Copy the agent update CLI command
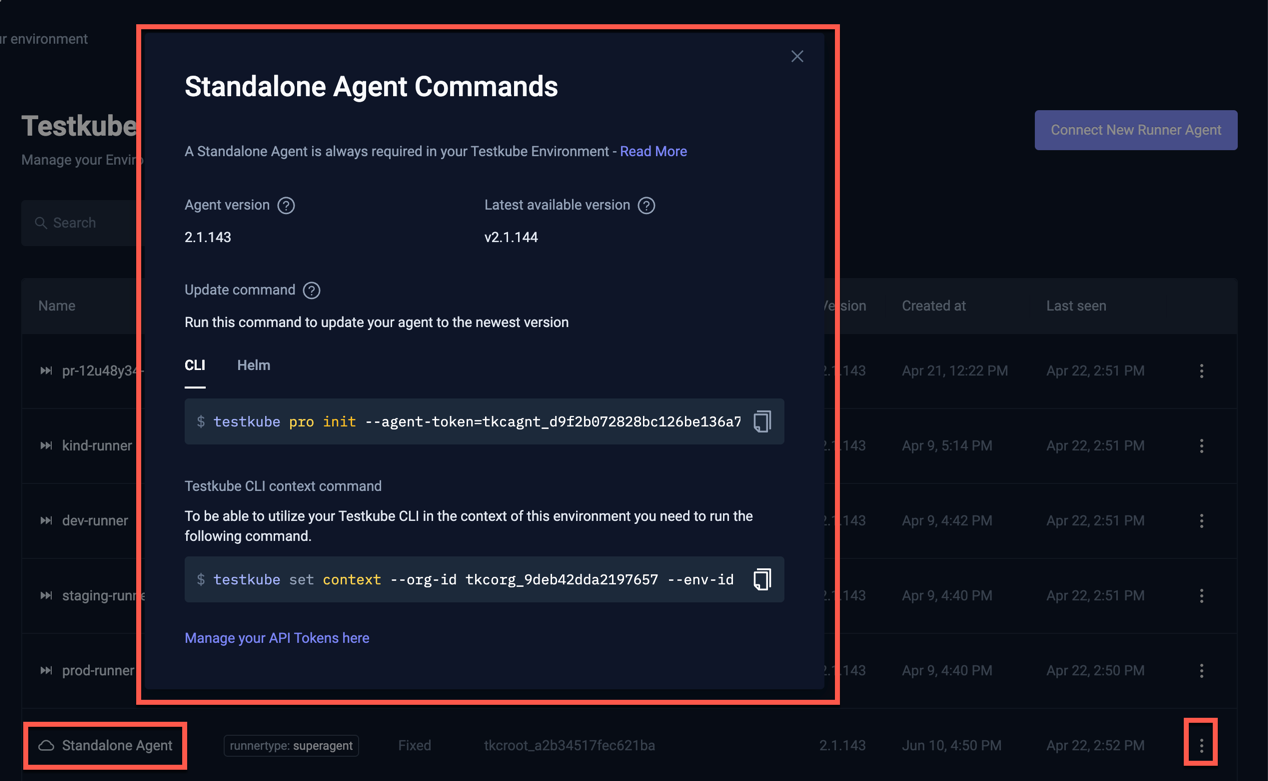1268x781 pixels. point(762,421)
